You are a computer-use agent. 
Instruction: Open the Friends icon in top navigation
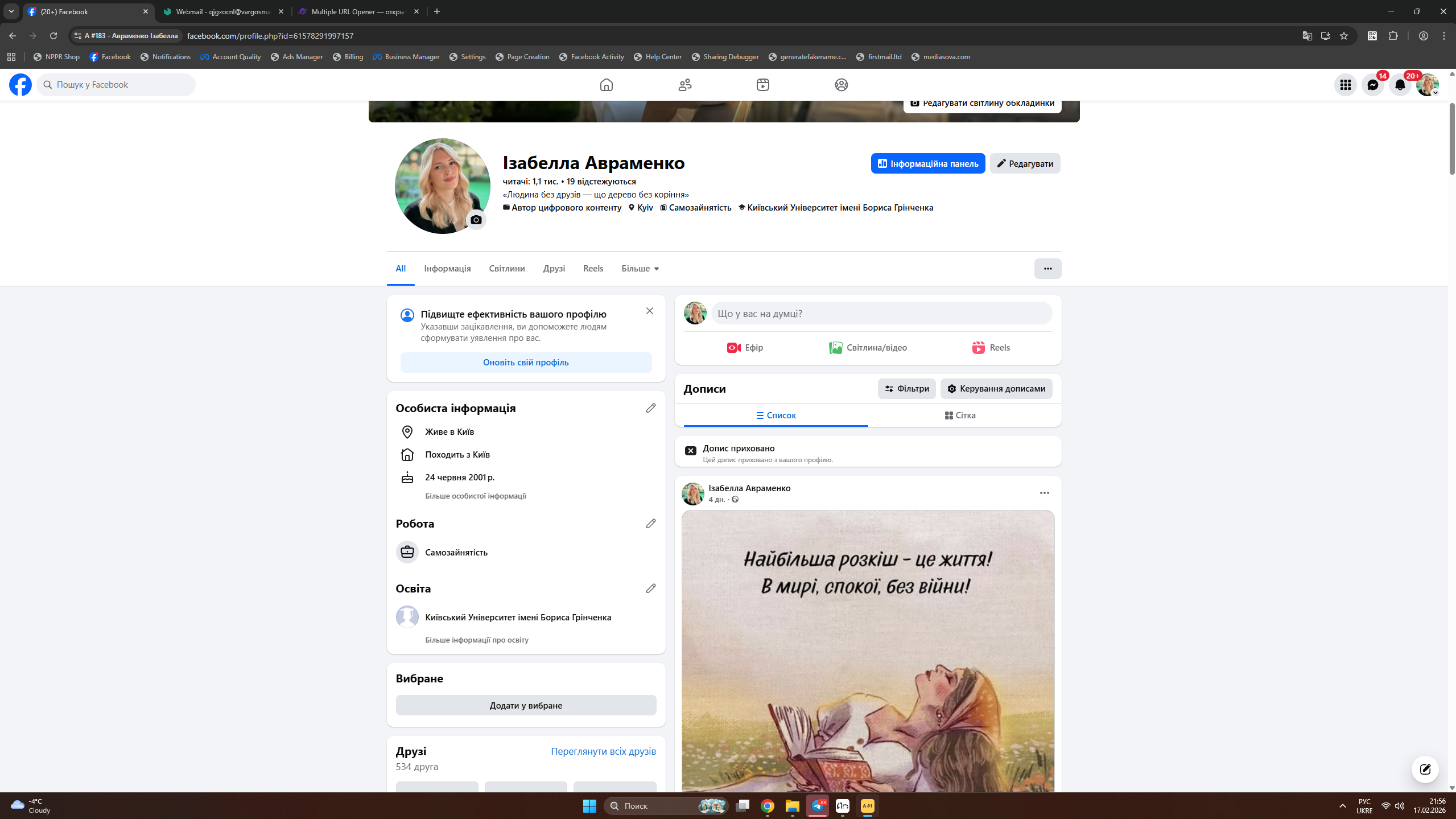684,85
